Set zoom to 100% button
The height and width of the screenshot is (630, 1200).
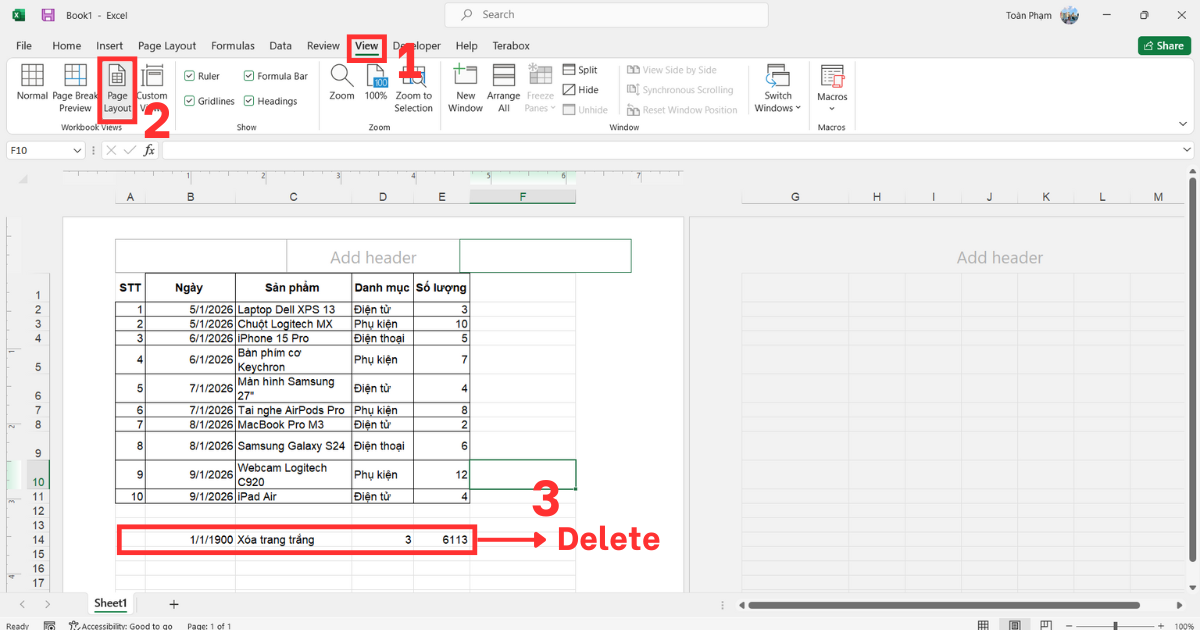click(376, 83)
